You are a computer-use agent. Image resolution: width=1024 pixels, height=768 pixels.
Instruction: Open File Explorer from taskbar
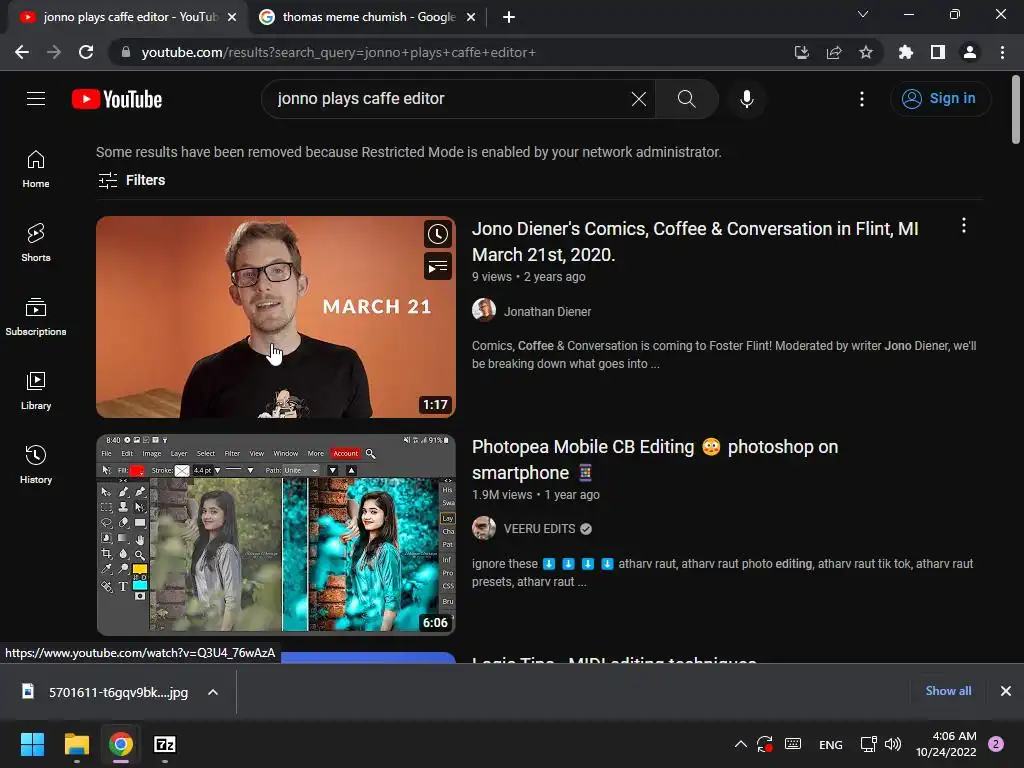coord(76,744)
